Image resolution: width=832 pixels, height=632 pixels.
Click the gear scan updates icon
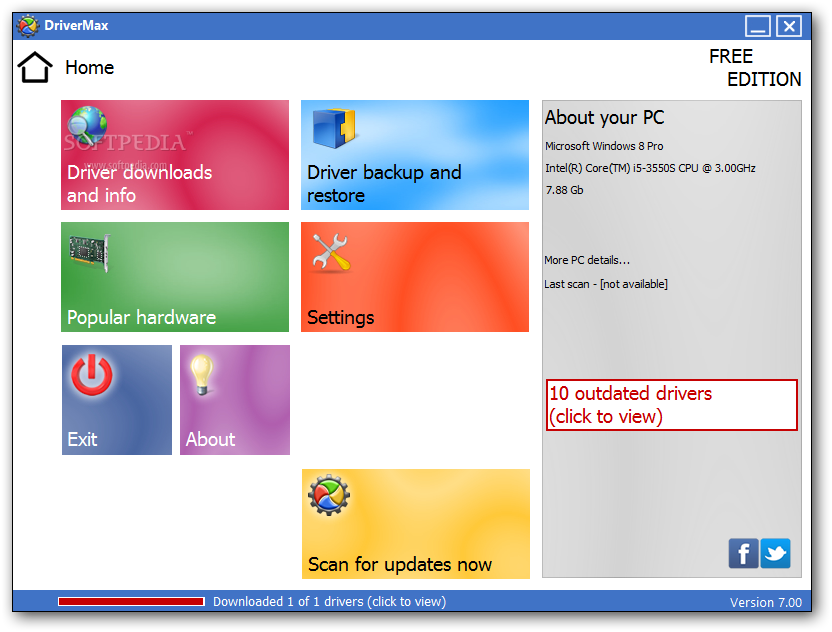point(329,495)
